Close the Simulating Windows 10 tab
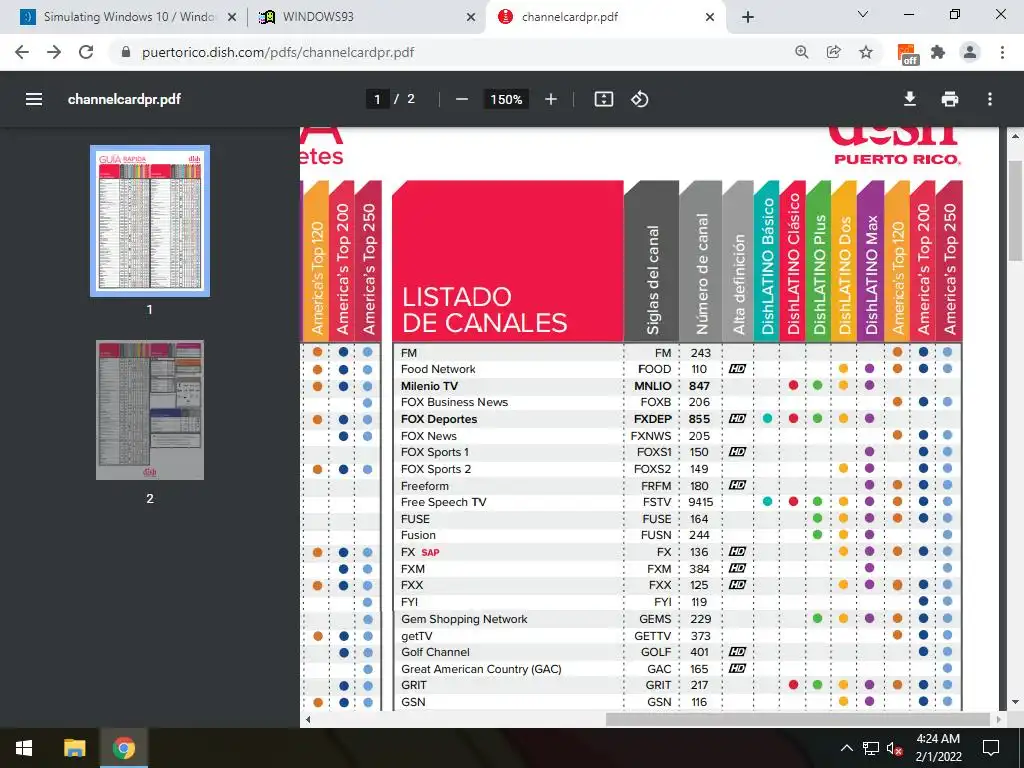This screenshot has height=768, width=1024. click(232, 18)
